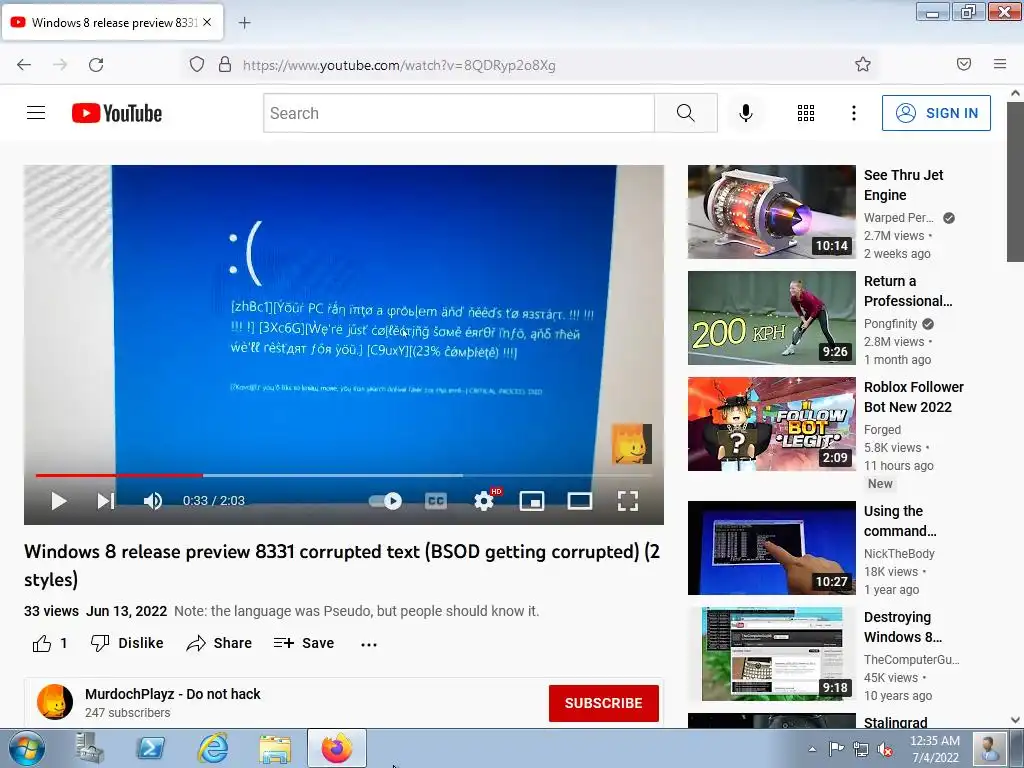Open tracking protection shield info
This screenshot has height=768, width=1024.
[197, 64]
